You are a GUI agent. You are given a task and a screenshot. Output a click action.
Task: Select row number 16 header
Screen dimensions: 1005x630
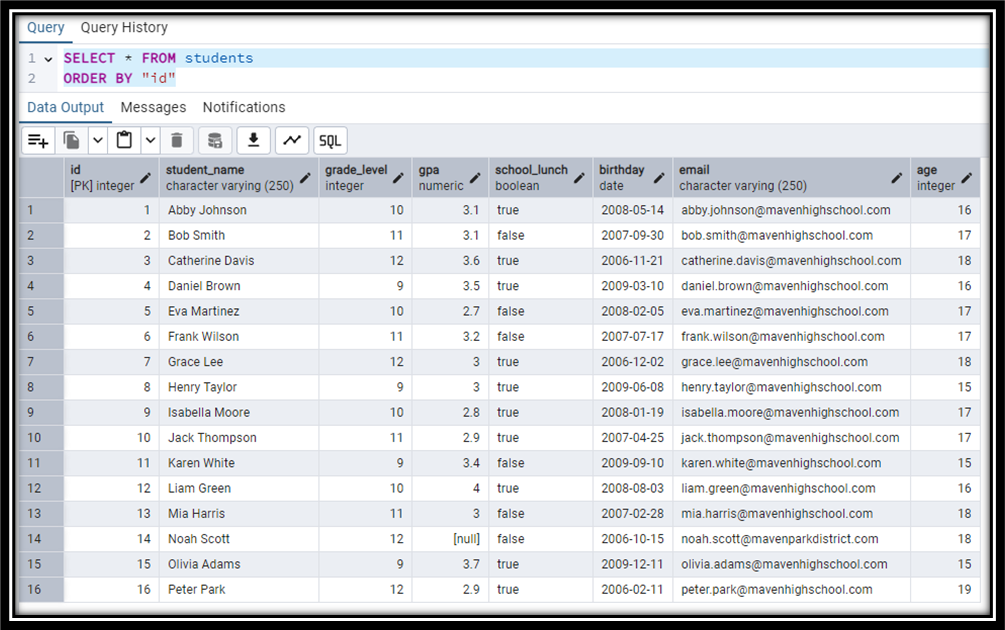42,589
